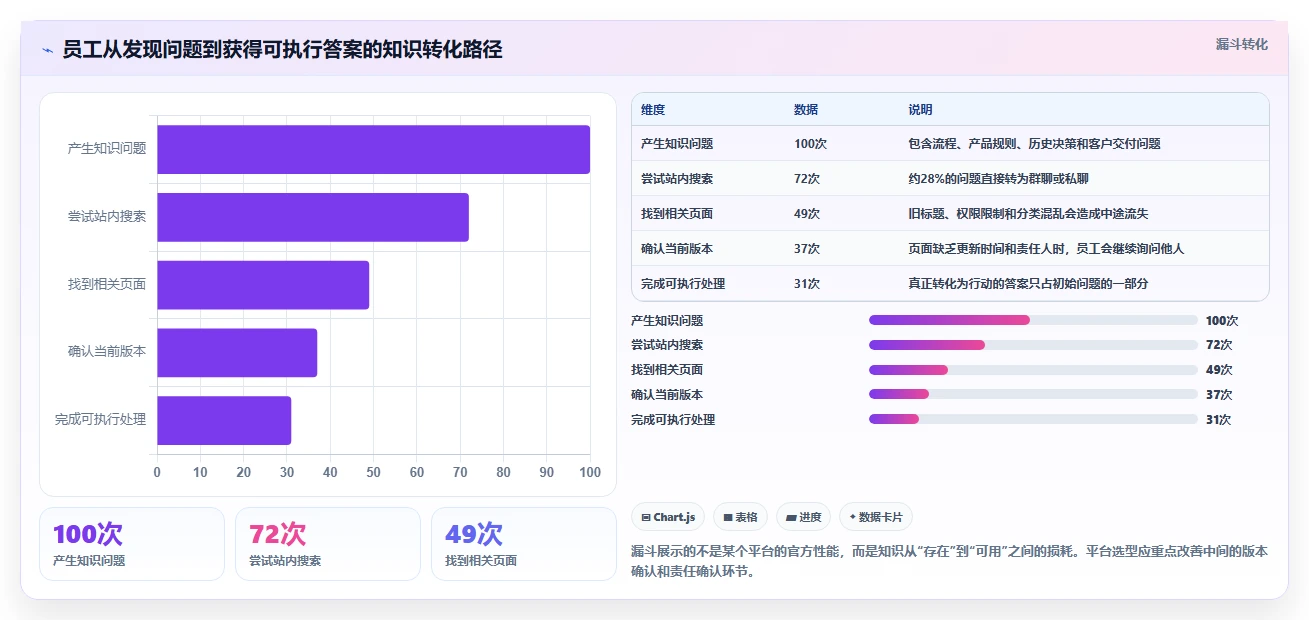
Task: Click the description starting with 页面缺乏更新时间
Action: pos(1046,249)
